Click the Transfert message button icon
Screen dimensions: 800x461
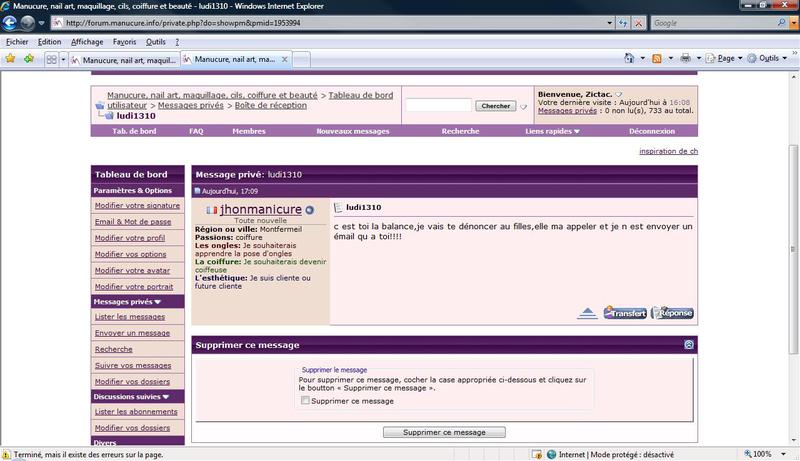(625, 313)
